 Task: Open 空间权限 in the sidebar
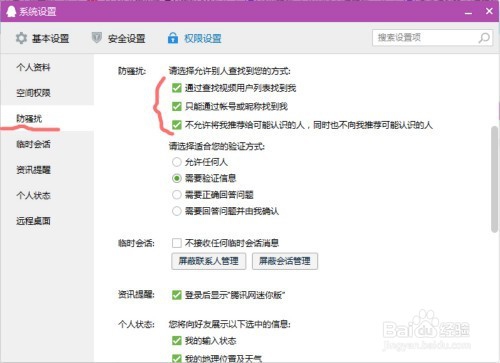(33, 93)
